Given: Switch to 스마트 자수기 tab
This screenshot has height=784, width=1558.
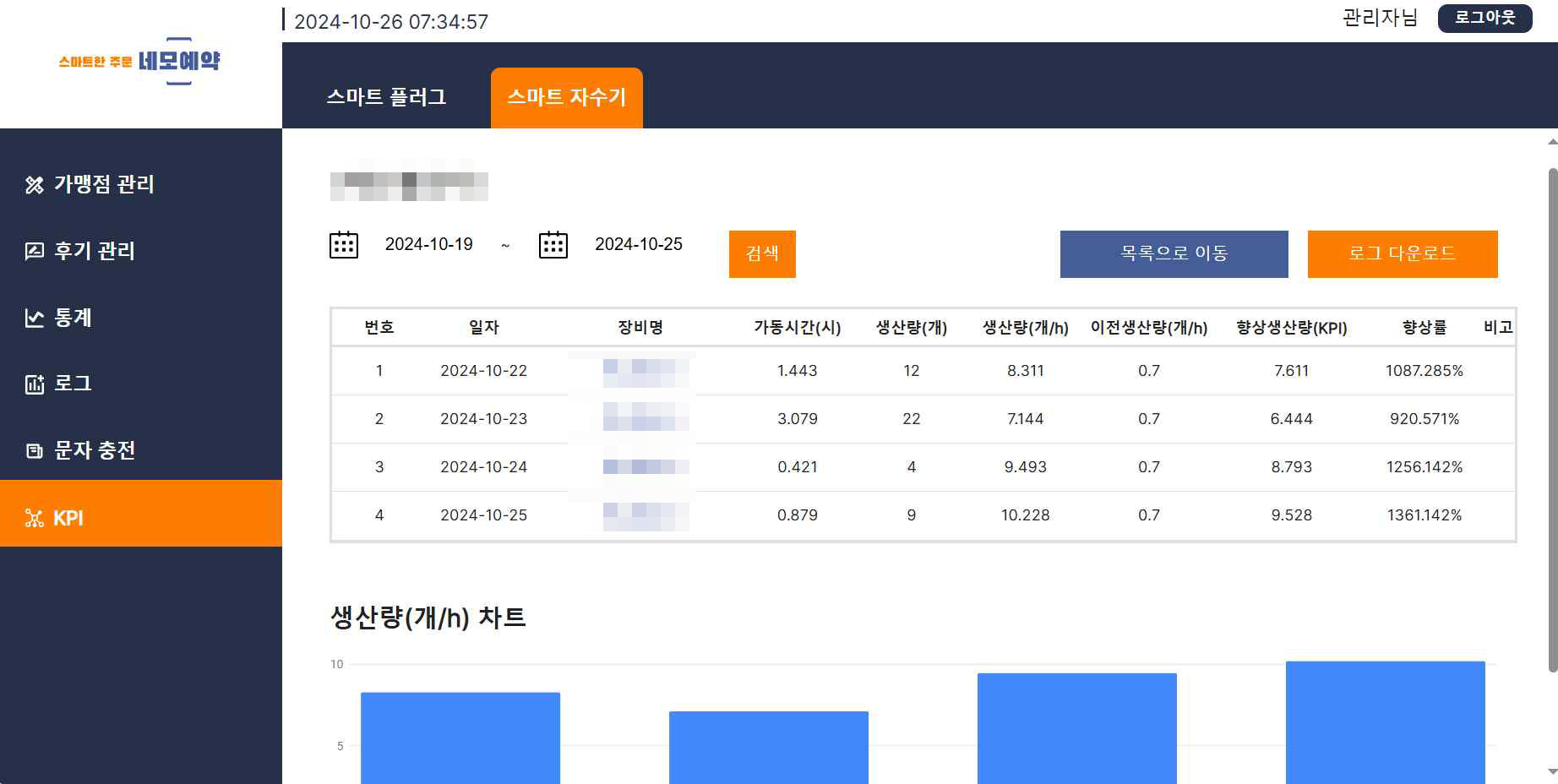Looking at the screenshot, I should click(567, 98).
